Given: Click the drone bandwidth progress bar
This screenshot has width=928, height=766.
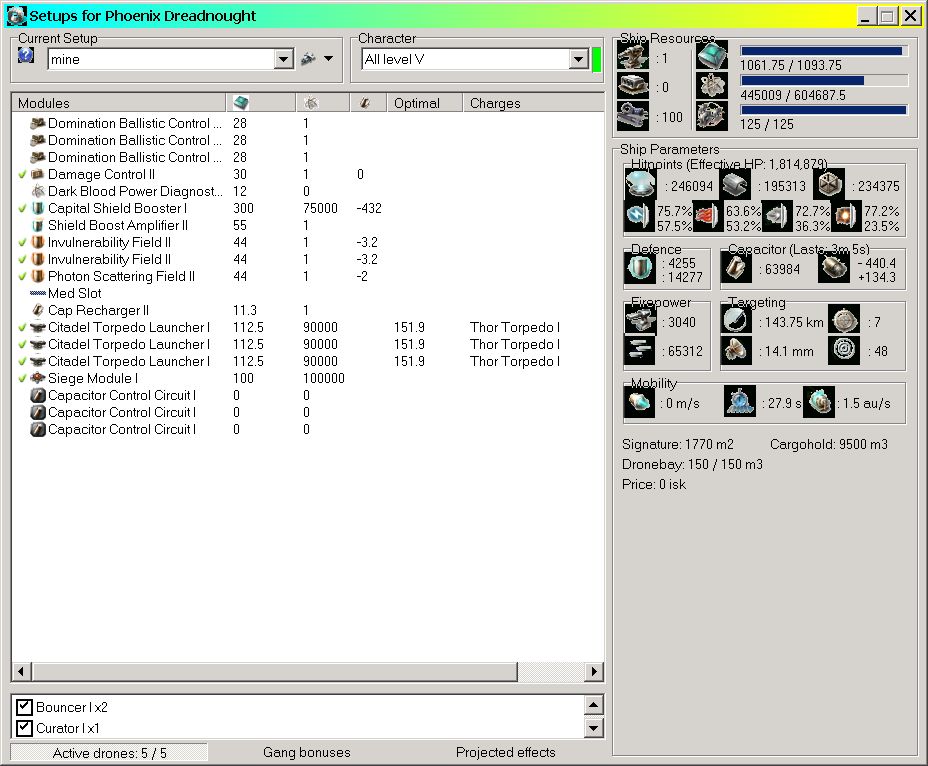Looking at the screenshot, I should [x=823, y=110].
